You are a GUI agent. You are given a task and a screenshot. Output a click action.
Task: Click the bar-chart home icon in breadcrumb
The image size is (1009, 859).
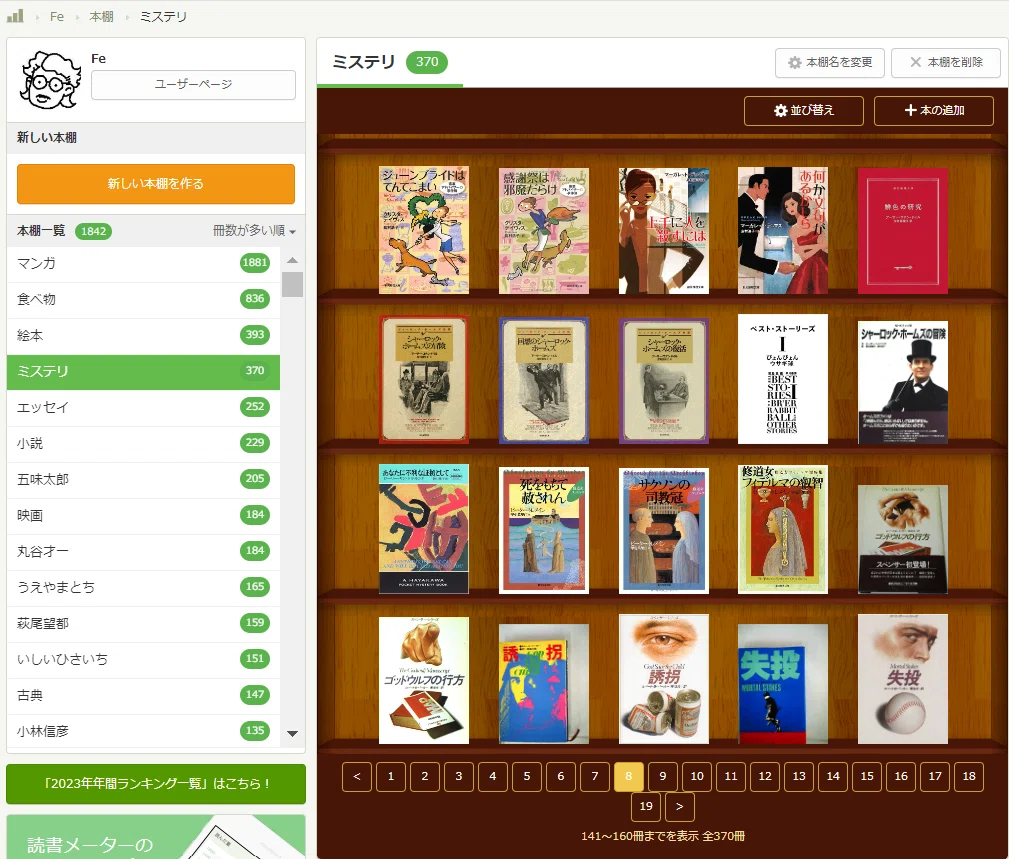coord(15,16)
